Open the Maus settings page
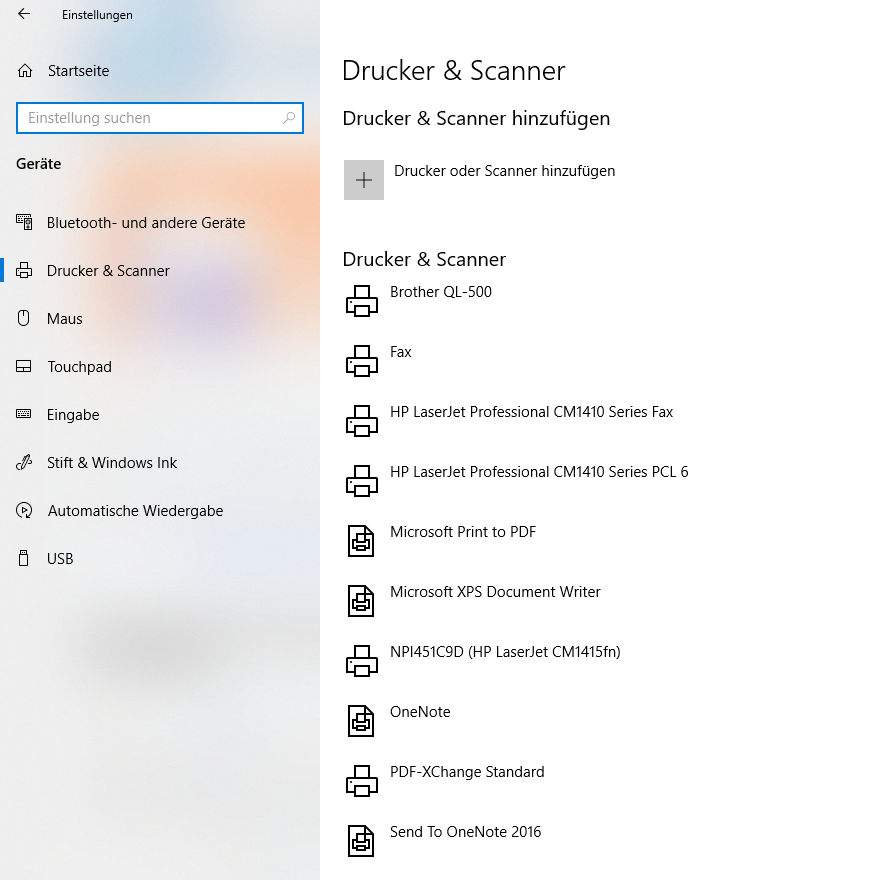 click(64, 318)
